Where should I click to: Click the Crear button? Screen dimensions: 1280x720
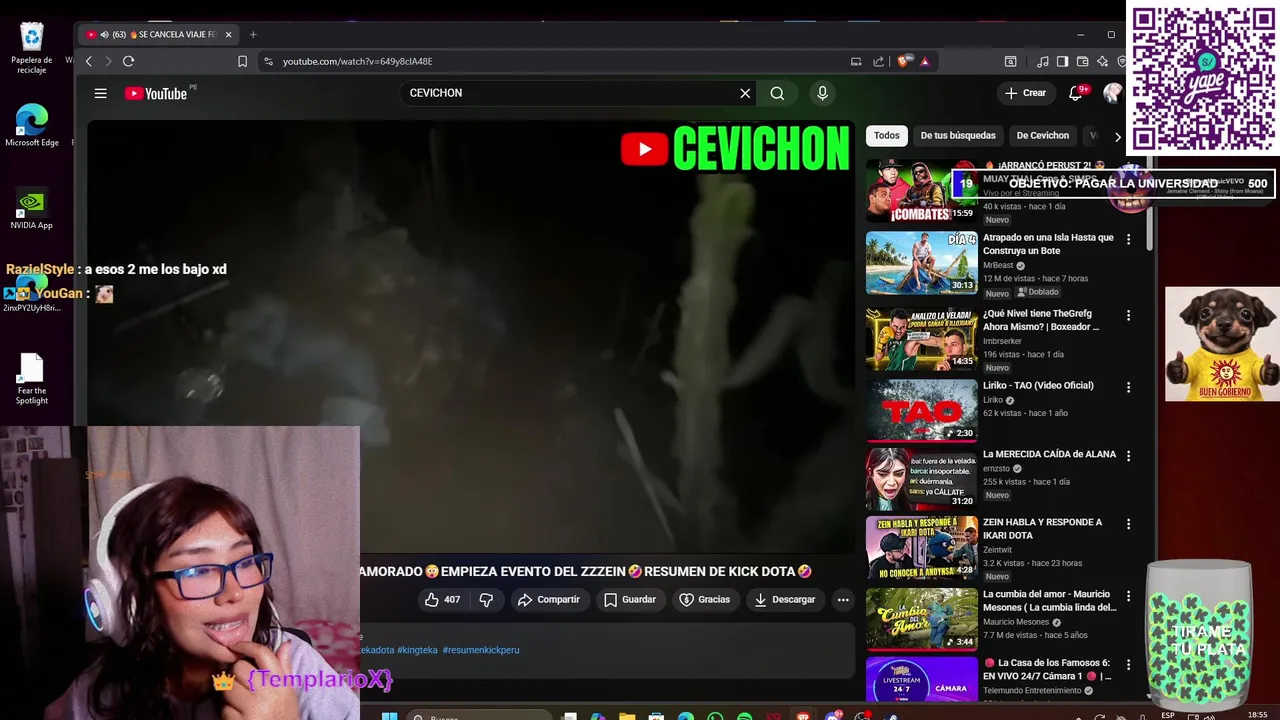point(1026,93)
